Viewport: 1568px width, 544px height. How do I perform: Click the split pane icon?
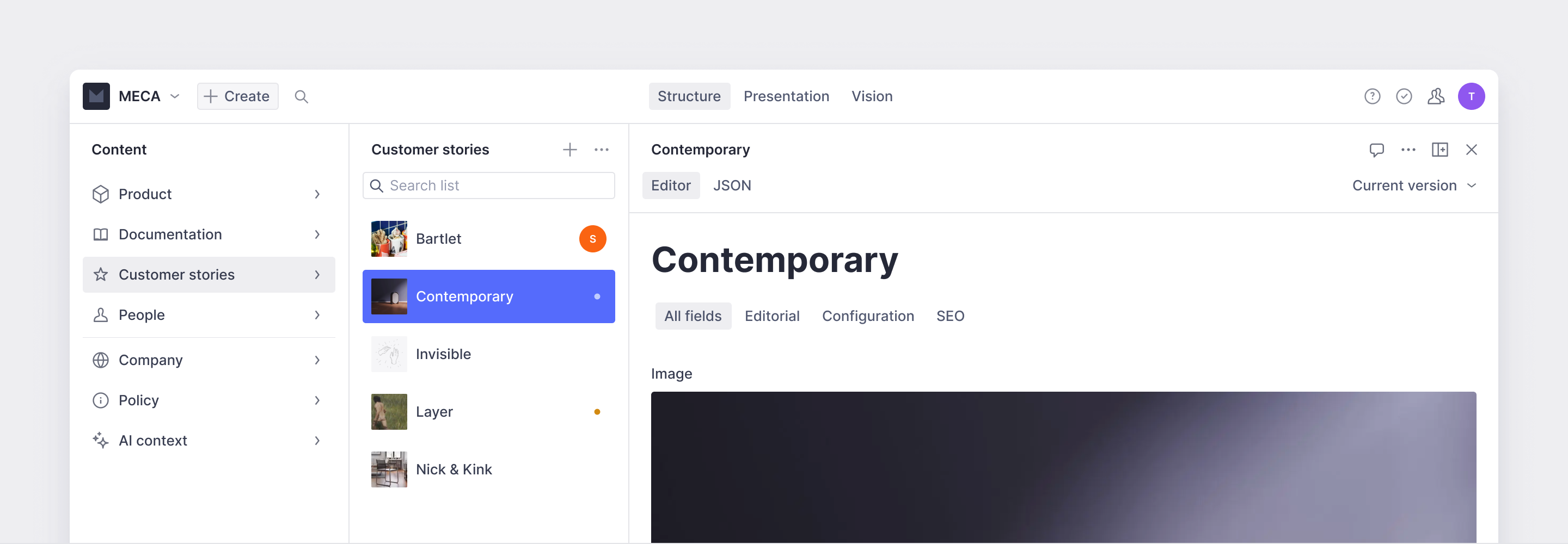[1440, 150]
